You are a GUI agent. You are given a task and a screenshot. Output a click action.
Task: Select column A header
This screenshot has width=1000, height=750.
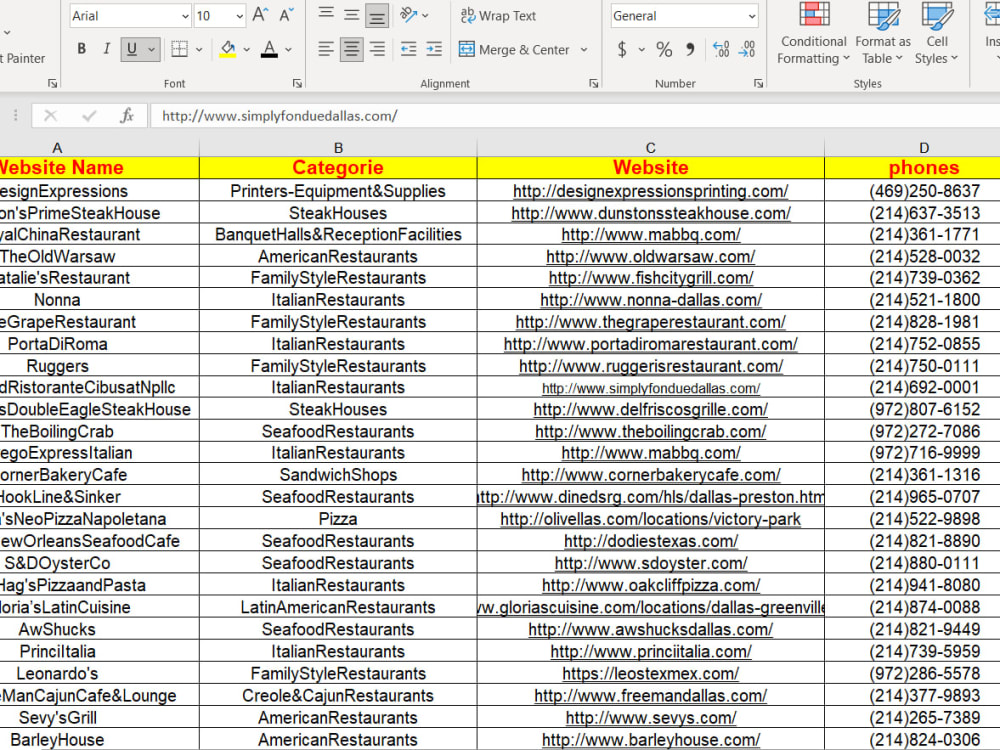[x=57, y=148]
